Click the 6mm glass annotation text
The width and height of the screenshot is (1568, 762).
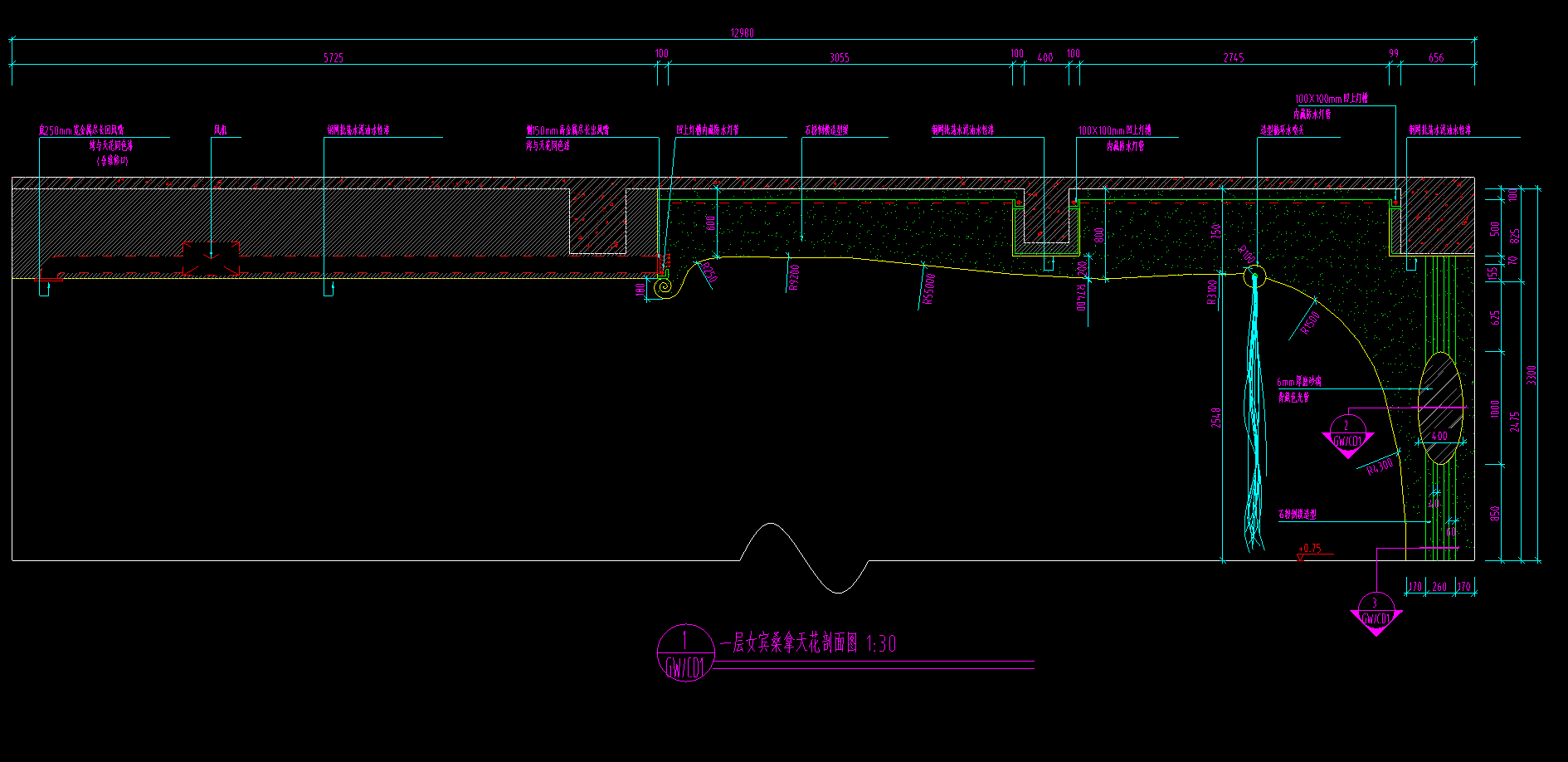click(1299, 382)
